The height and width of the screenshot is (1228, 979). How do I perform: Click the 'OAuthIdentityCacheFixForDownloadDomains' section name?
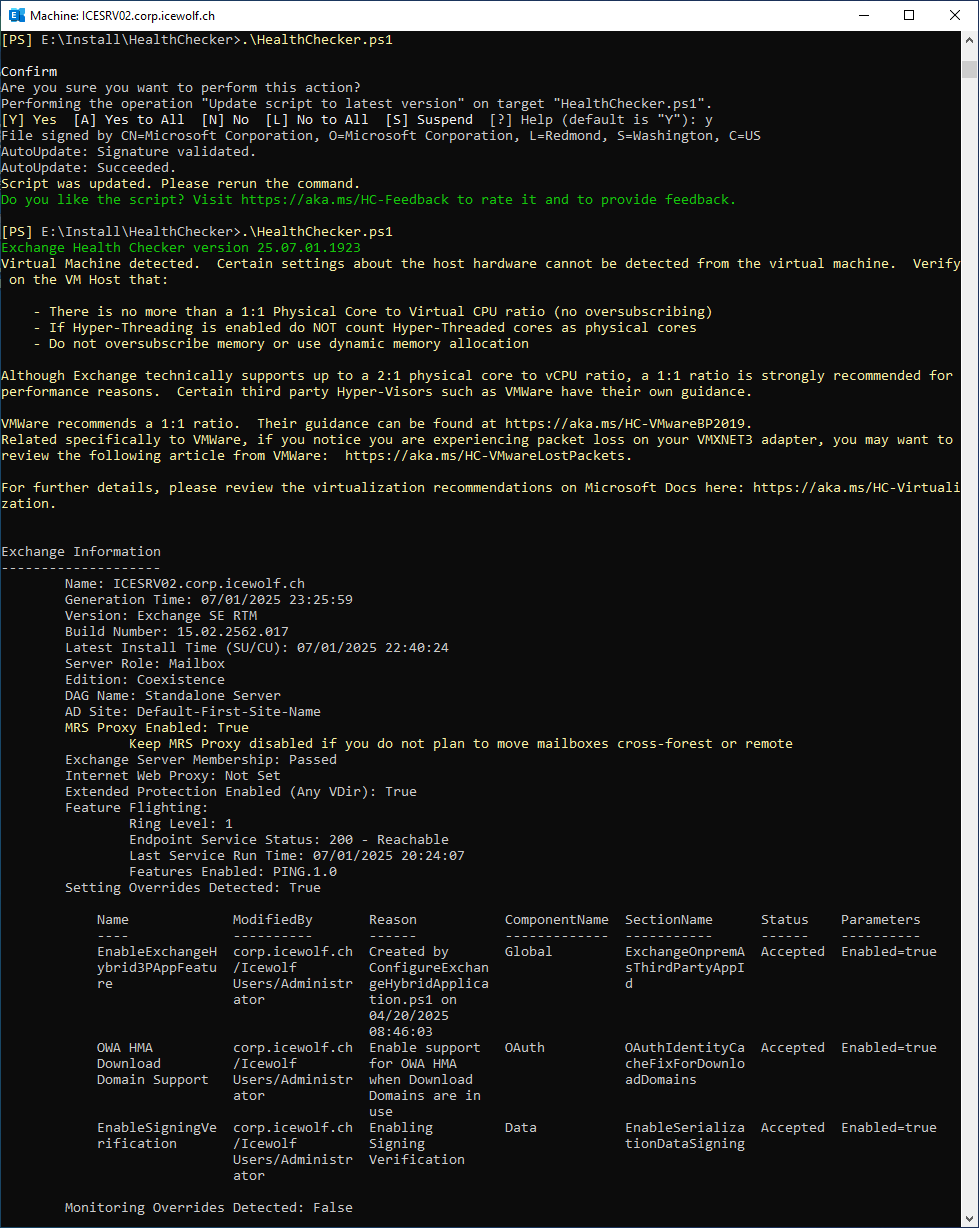coord(685,1064)
